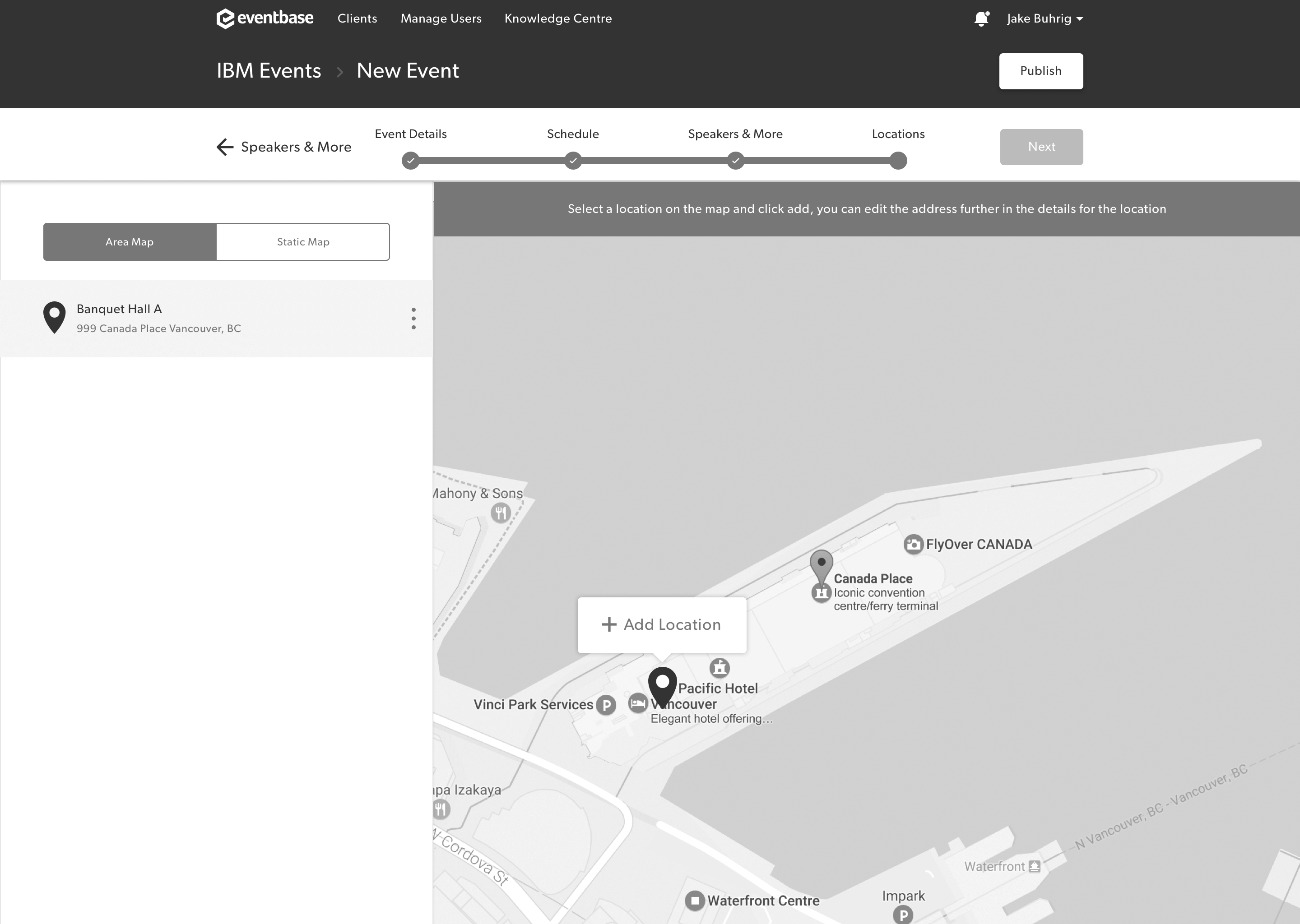Viewport: 1300px width, 924px height.
Task: Click the Canada Place landmark icon
Action: coord(821,593)
